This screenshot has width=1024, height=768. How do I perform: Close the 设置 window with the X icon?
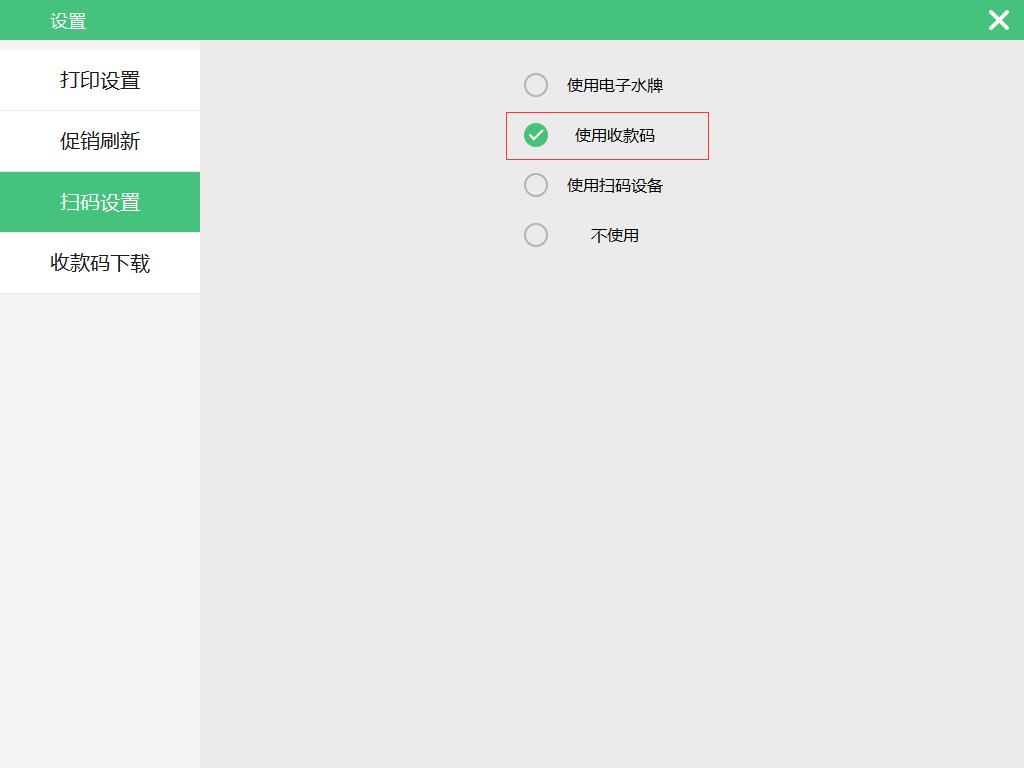(x=999, y=20)
